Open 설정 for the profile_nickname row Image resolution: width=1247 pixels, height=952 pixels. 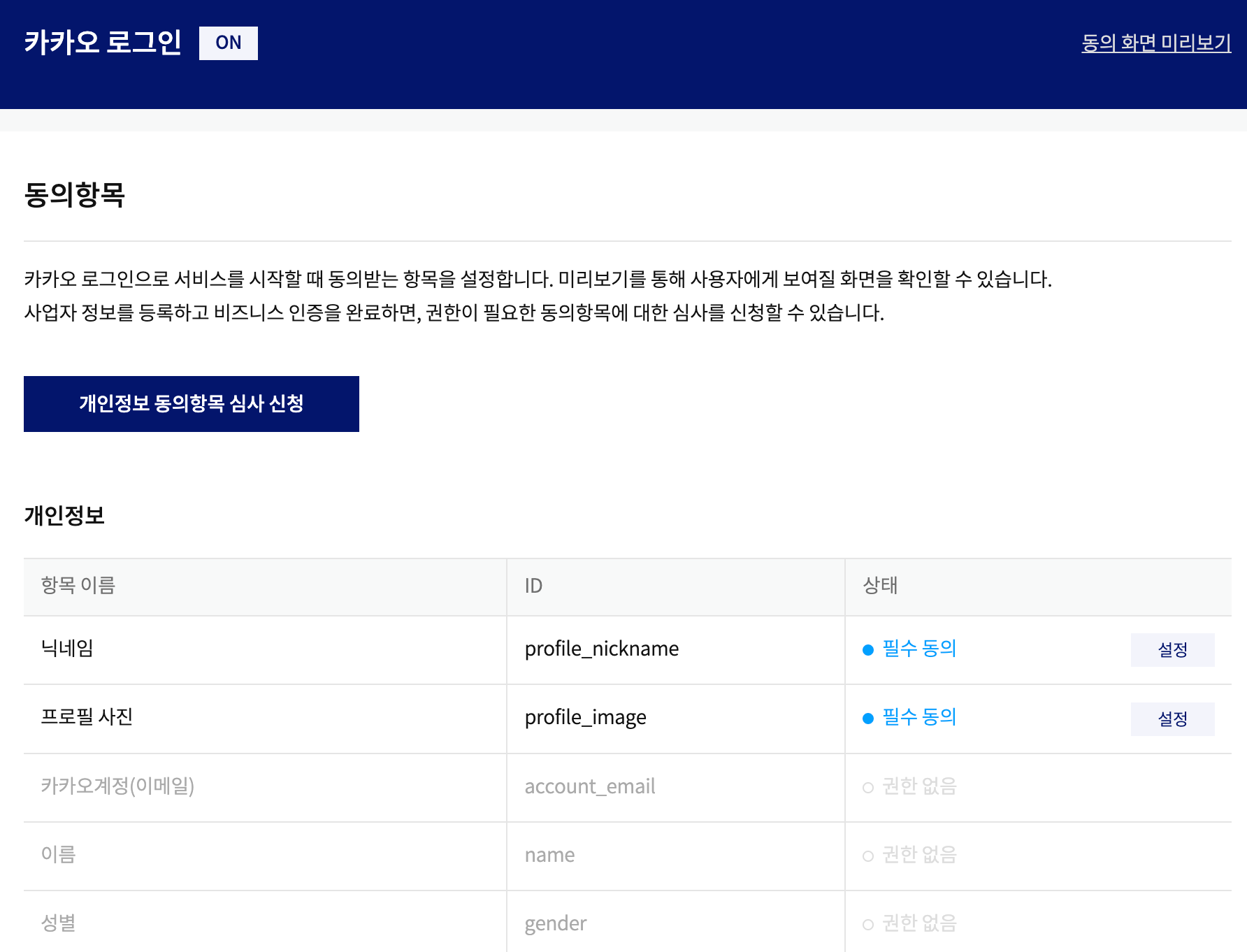tap(1172, 650)
